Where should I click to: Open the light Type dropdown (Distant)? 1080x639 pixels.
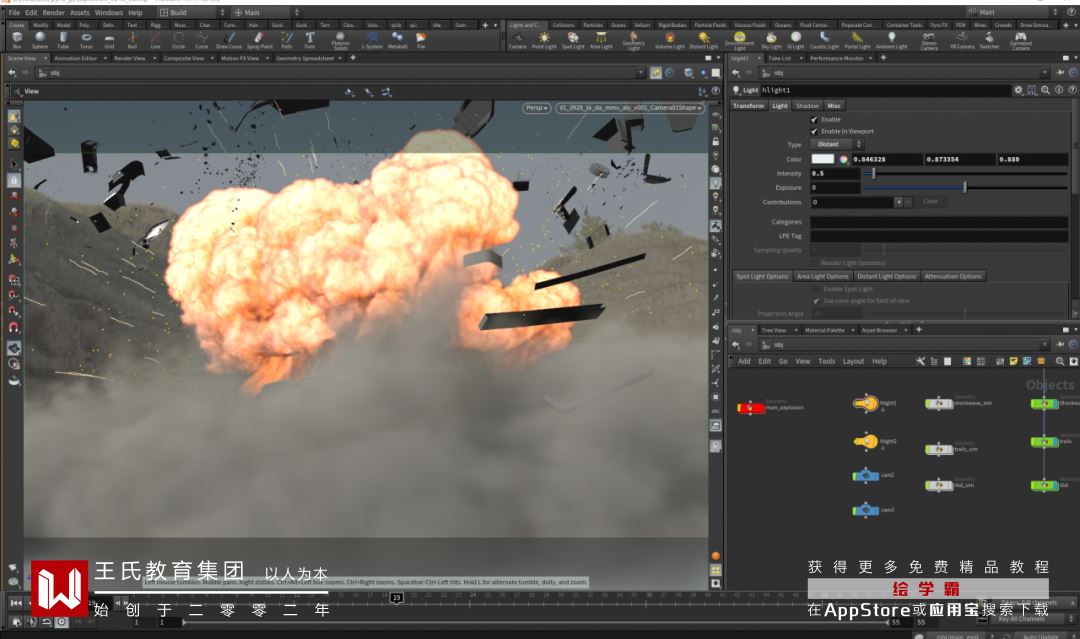837,144
